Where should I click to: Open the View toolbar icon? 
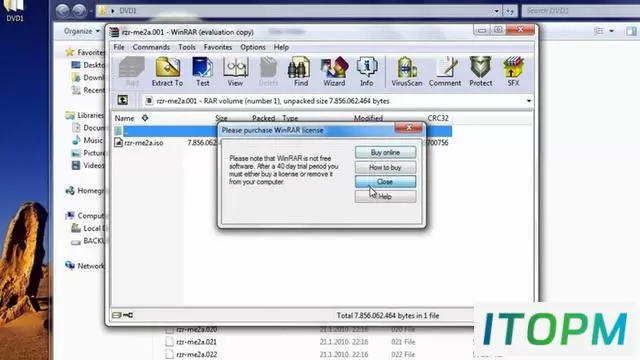pos(236,72)
